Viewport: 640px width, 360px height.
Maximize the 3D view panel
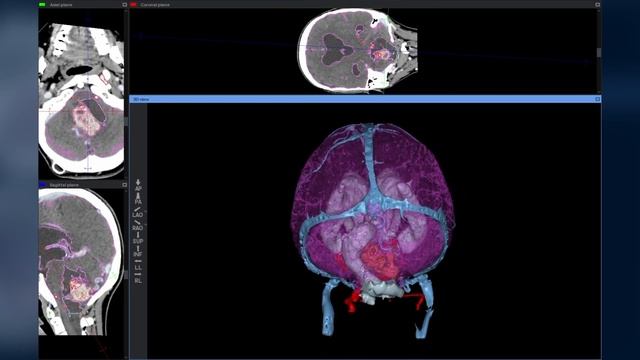pos(597,99)
